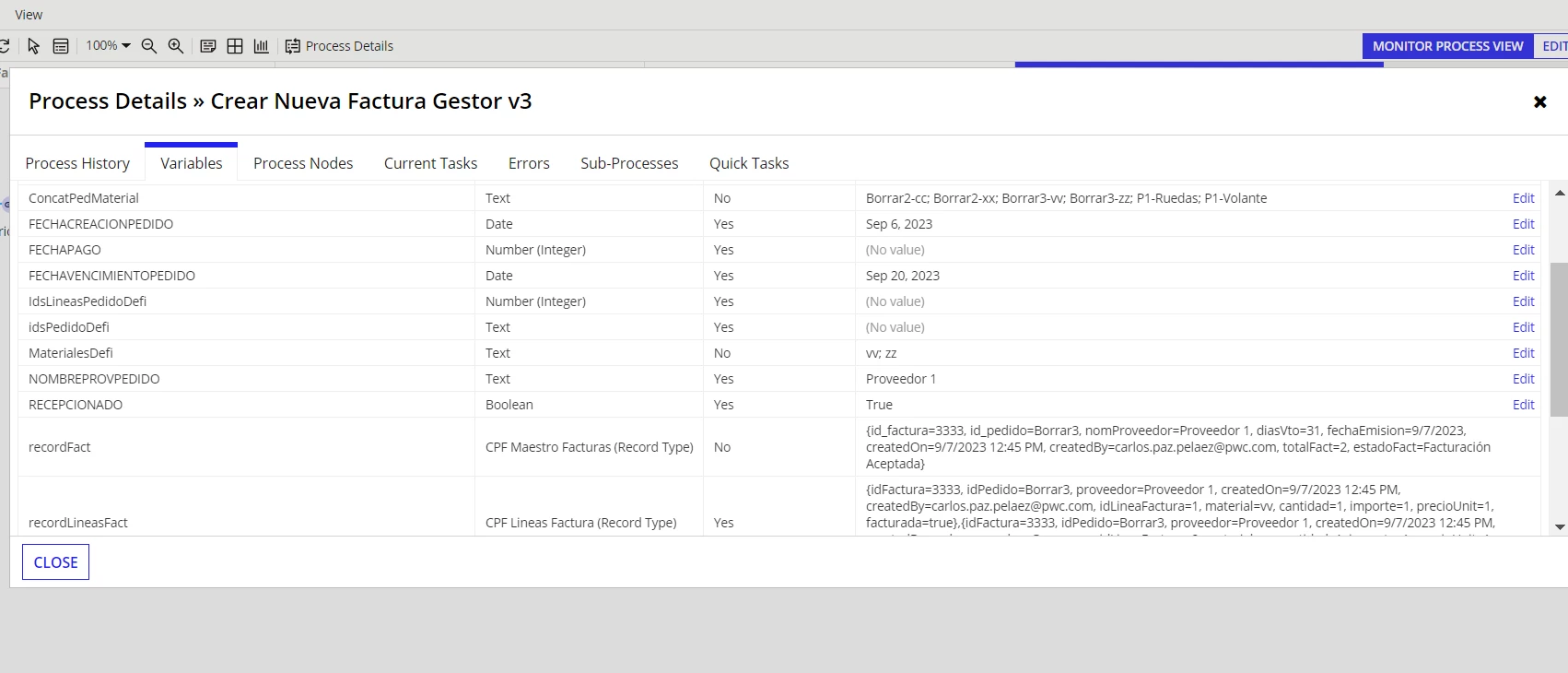Viewport: 1568px width, 673px height.
Task: Switch to the Quick Tasks tab
Action: coord(749,163)
